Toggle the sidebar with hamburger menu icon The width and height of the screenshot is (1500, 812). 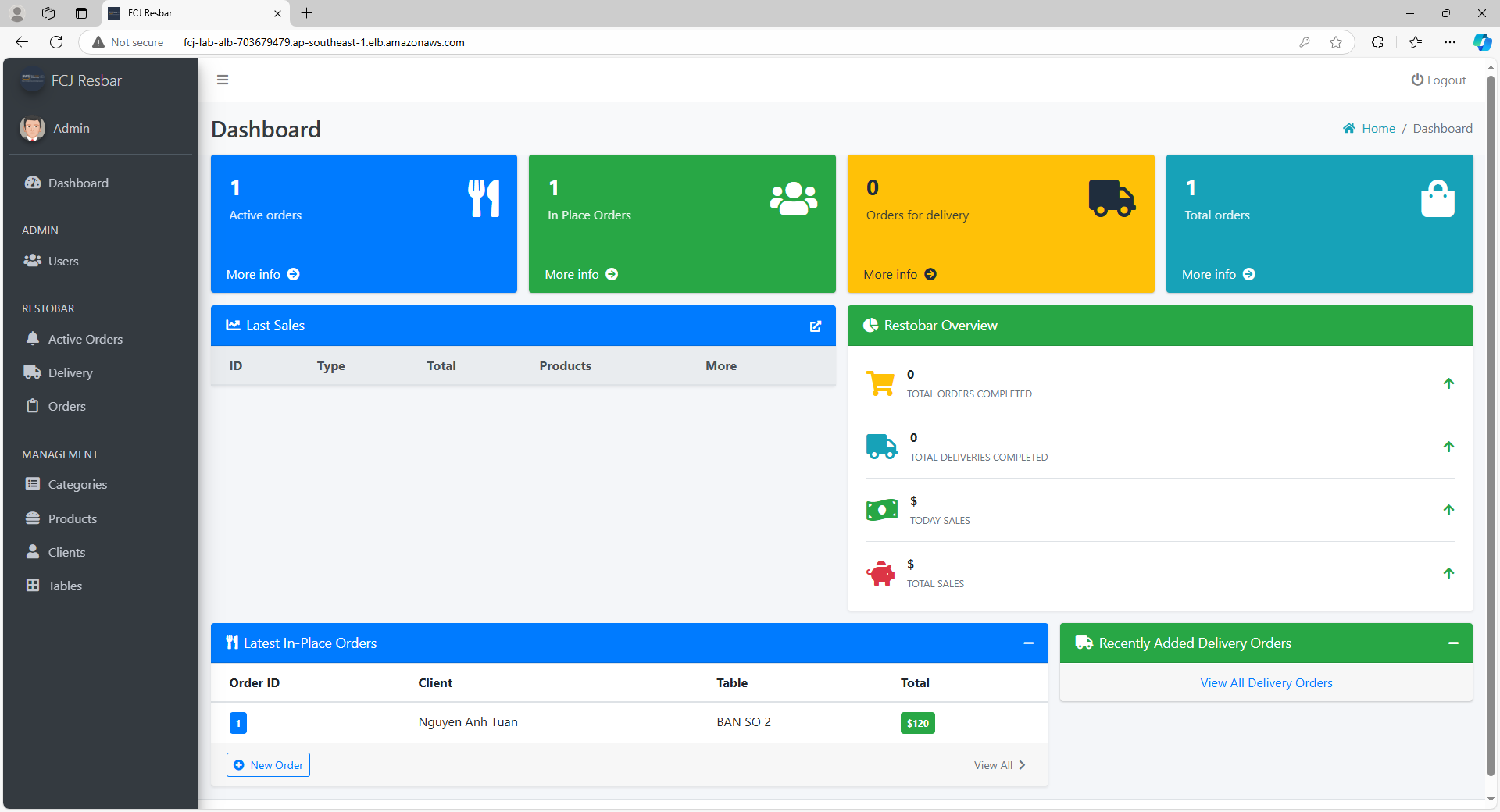(x=223, y=80)
